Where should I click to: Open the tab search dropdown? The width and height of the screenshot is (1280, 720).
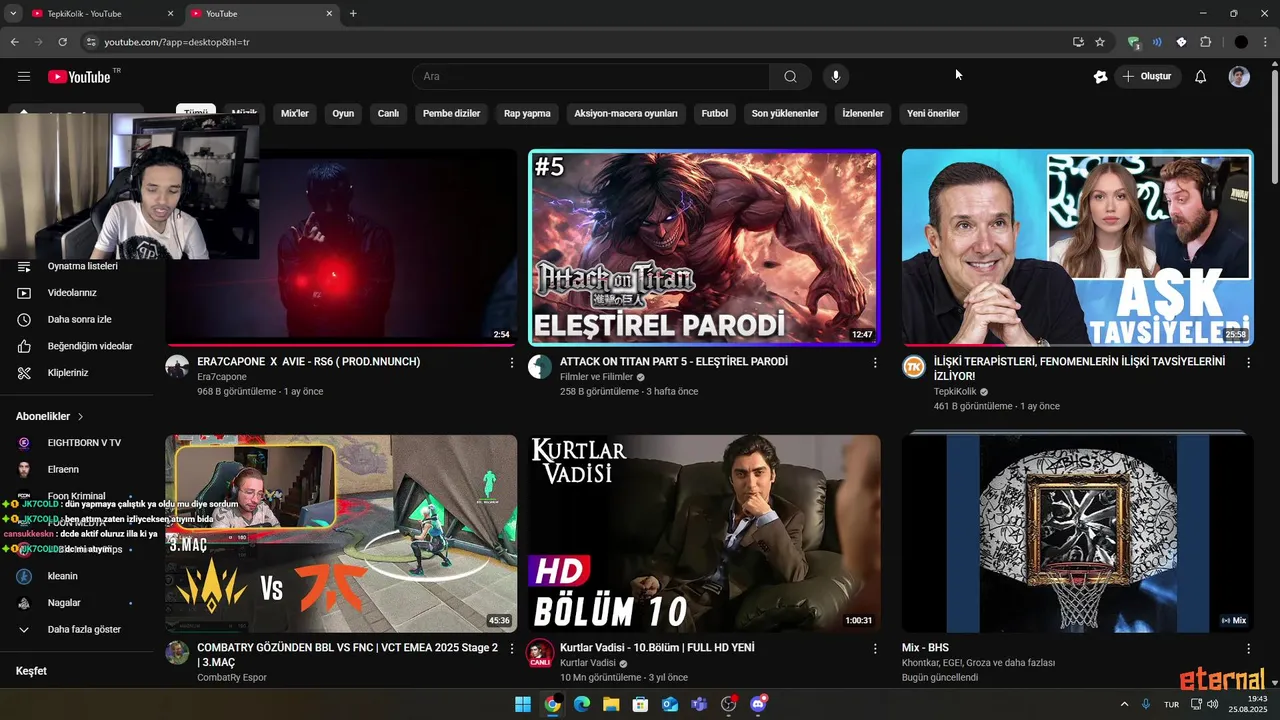[13, 13]
